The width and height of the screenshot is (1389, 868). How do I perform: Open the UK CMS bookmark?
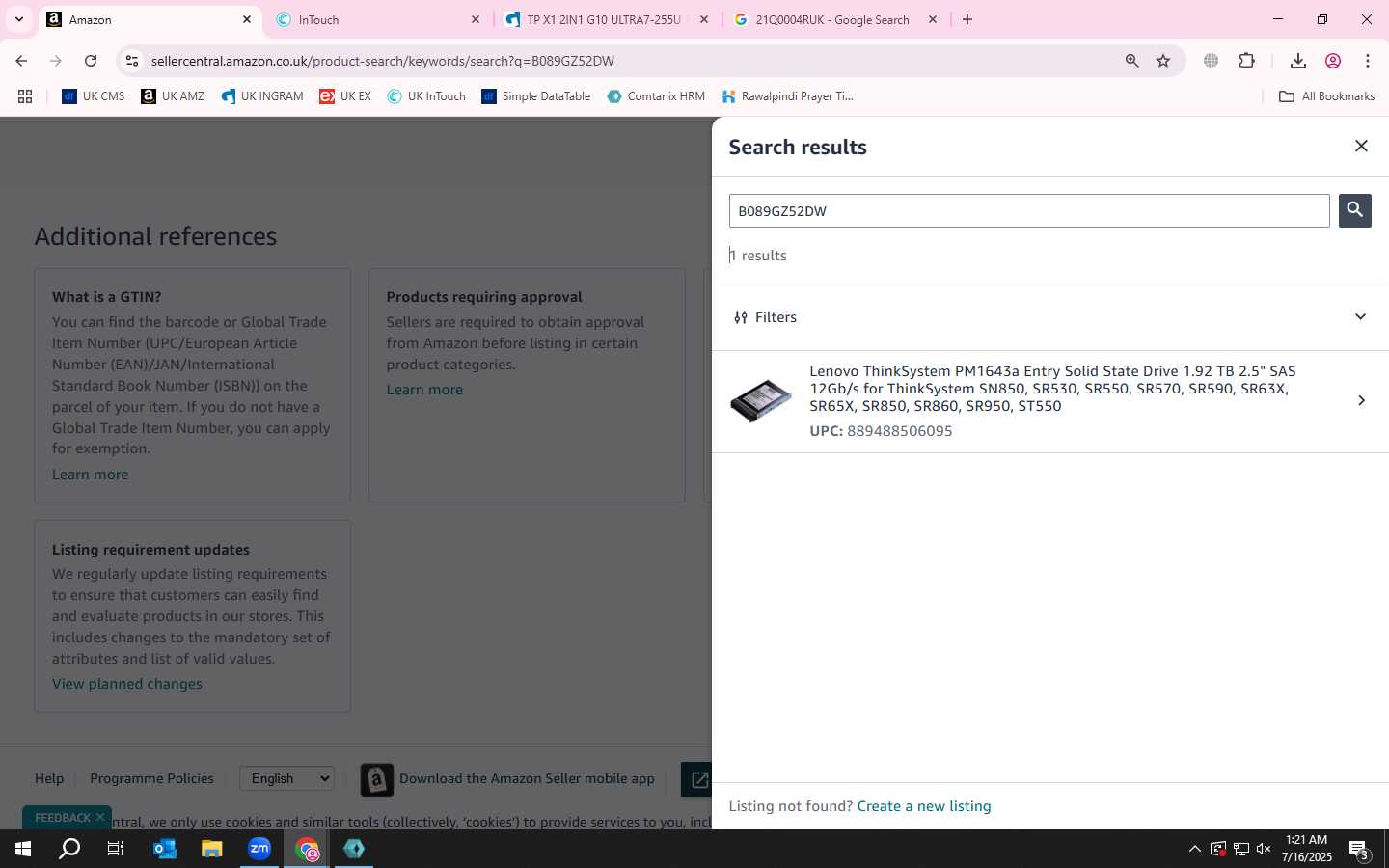(94, 96)
